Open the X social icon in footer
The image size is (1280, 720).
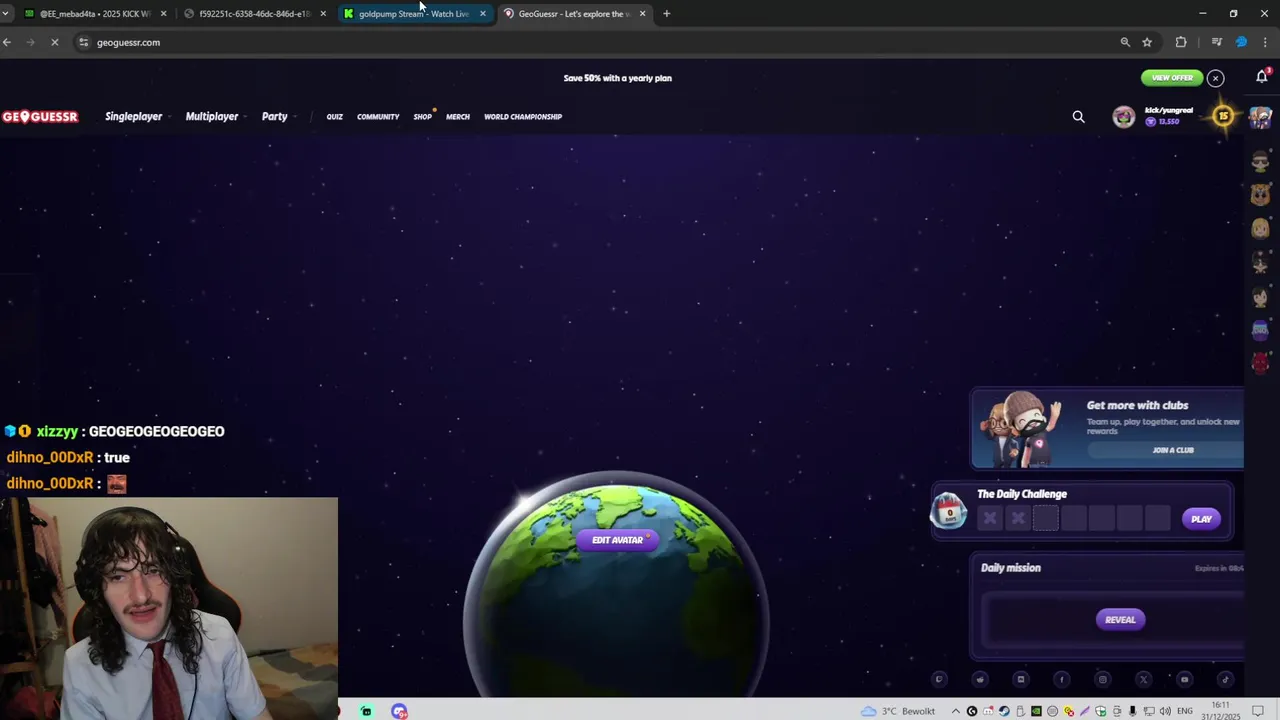pos(1144,680)
